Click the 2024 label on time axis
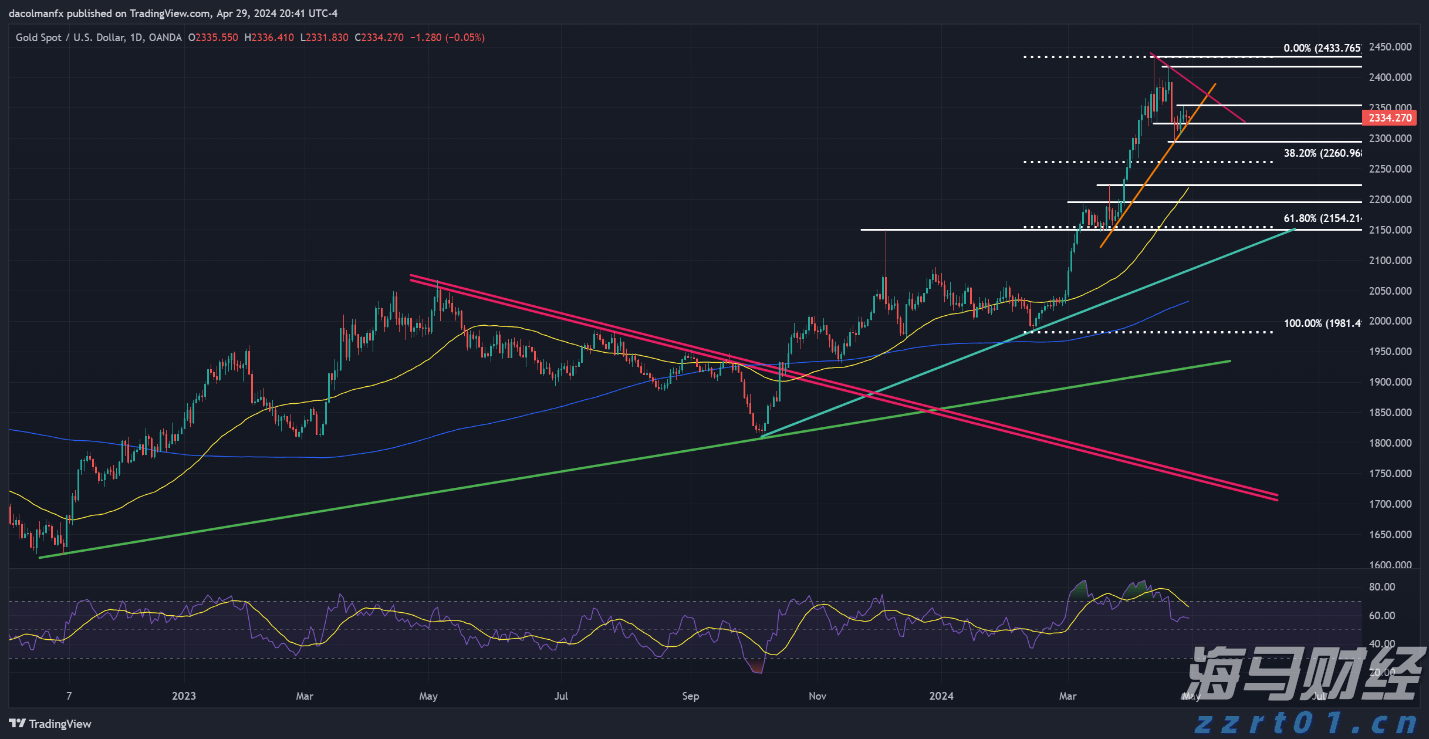The width and height of the screenshot is (1429, 739). click(941, 695)
